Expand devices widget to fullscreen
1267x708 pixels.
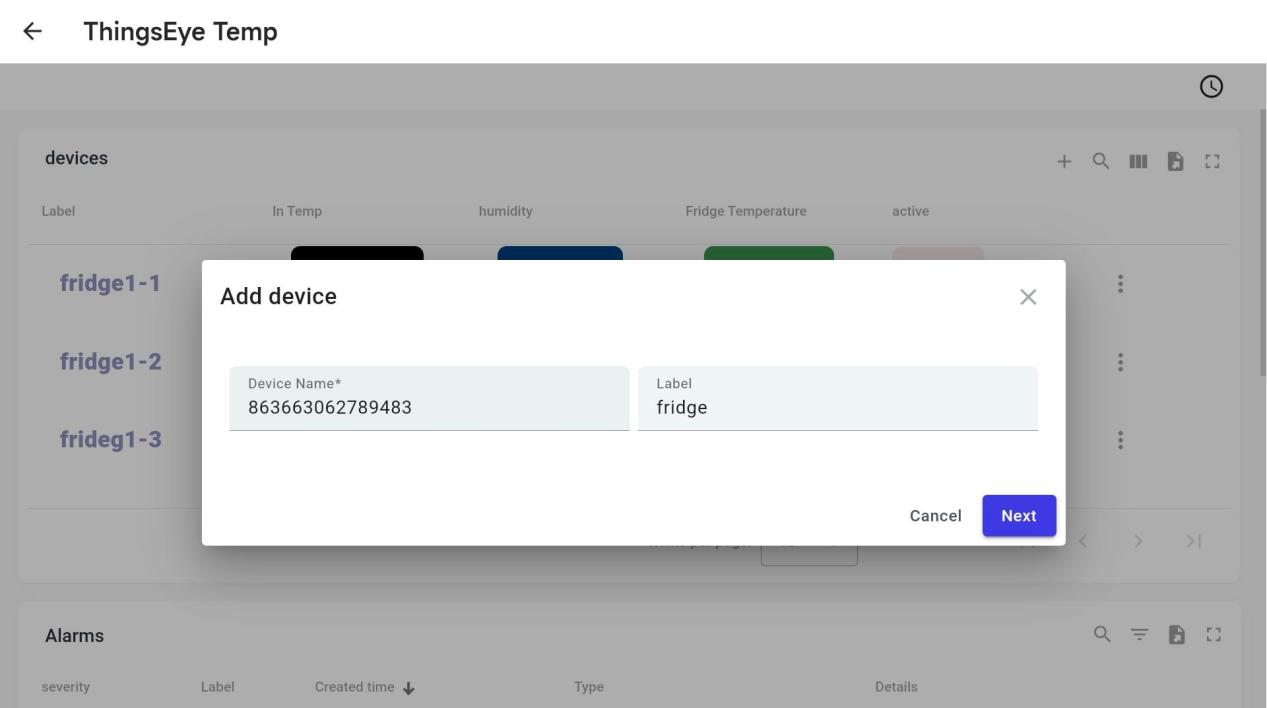click(1213, 161)
